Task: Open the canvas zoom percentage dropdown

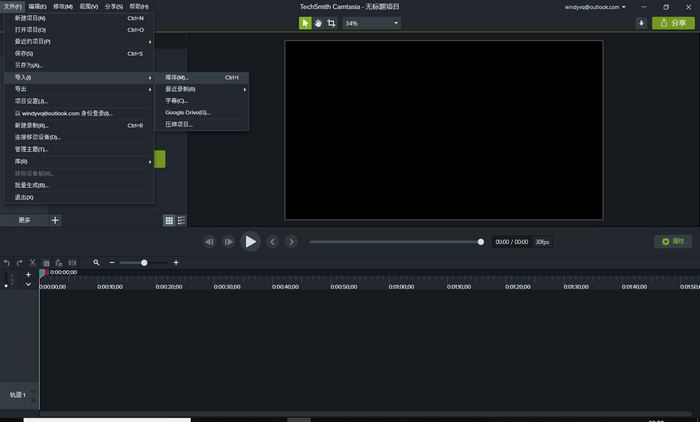Action: pos(371,23)
